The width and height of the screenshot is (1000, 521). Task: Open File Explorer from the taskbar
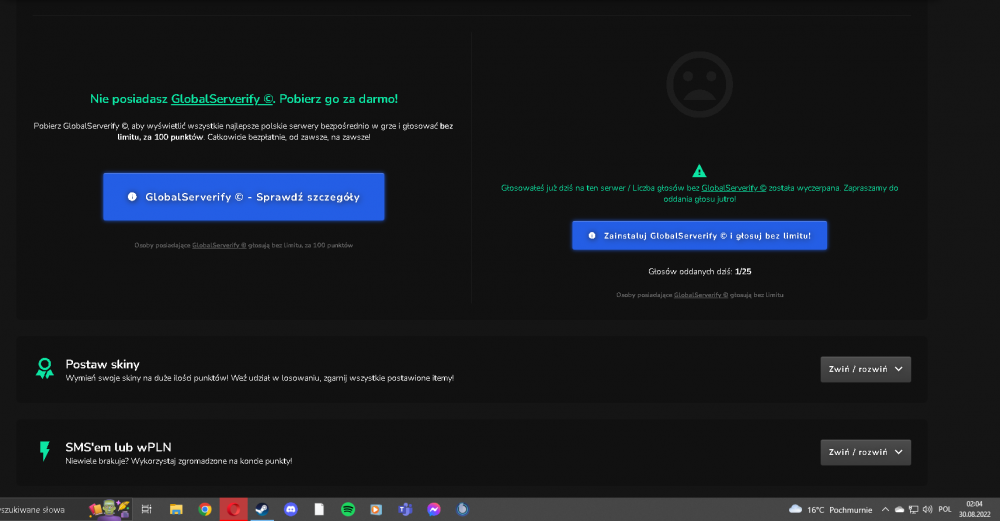tap(176, 509)
